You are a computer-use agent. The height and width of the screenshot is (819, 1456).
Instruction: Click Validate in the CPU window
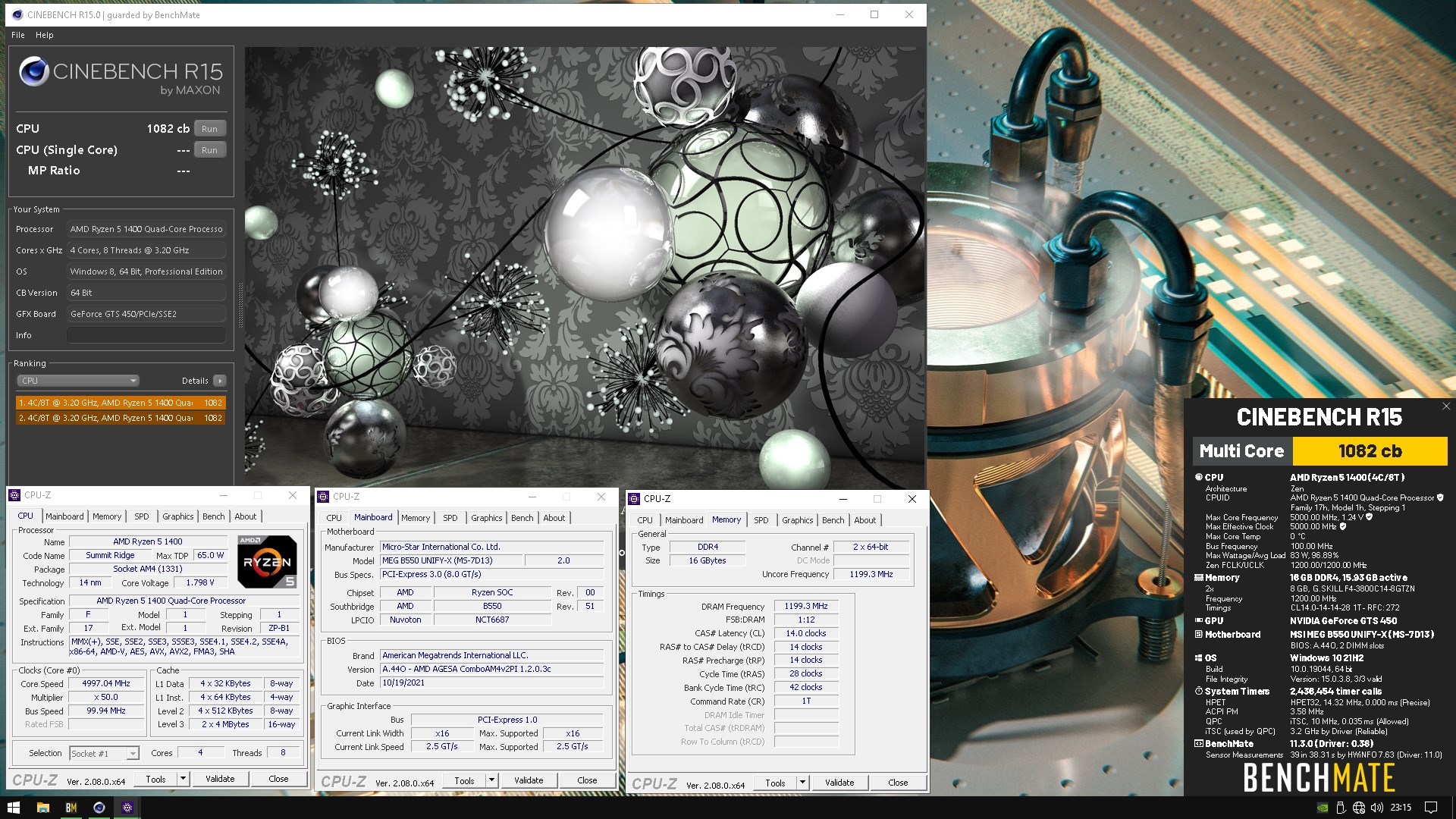pos(220,779)
